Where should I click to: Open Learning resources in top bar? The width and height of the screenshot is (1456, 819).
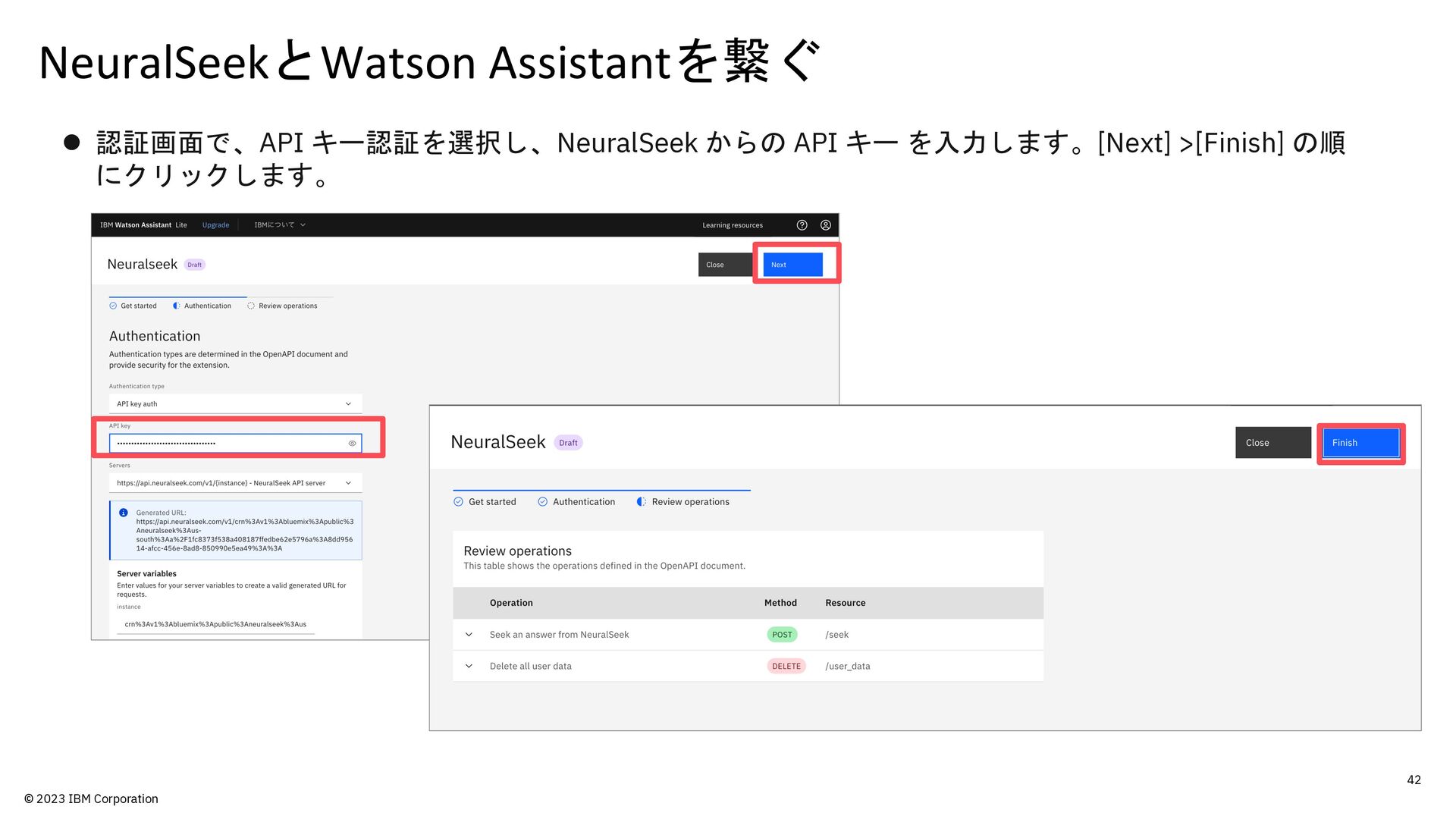pos(733,225)
